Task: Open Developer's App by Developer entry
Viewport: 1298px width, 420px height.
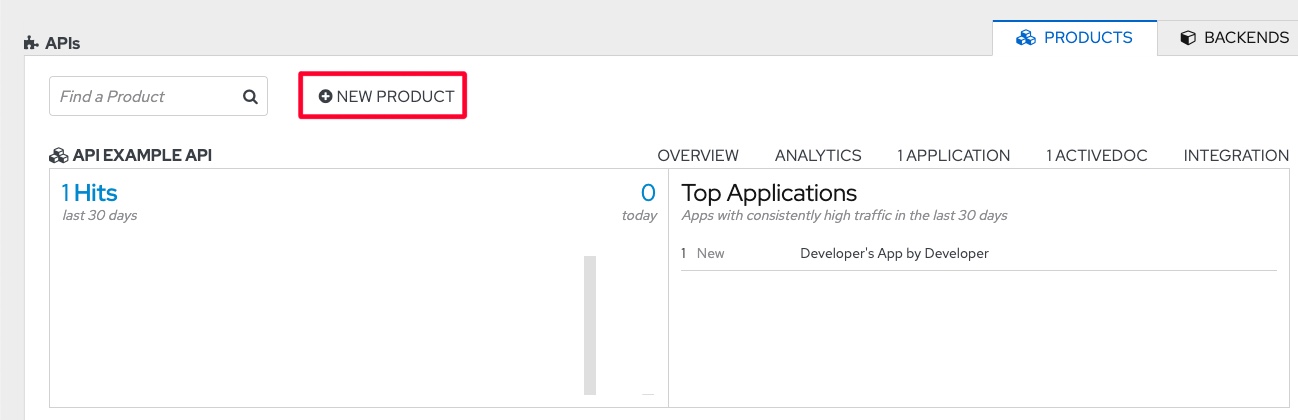Action: coord(894,254)
